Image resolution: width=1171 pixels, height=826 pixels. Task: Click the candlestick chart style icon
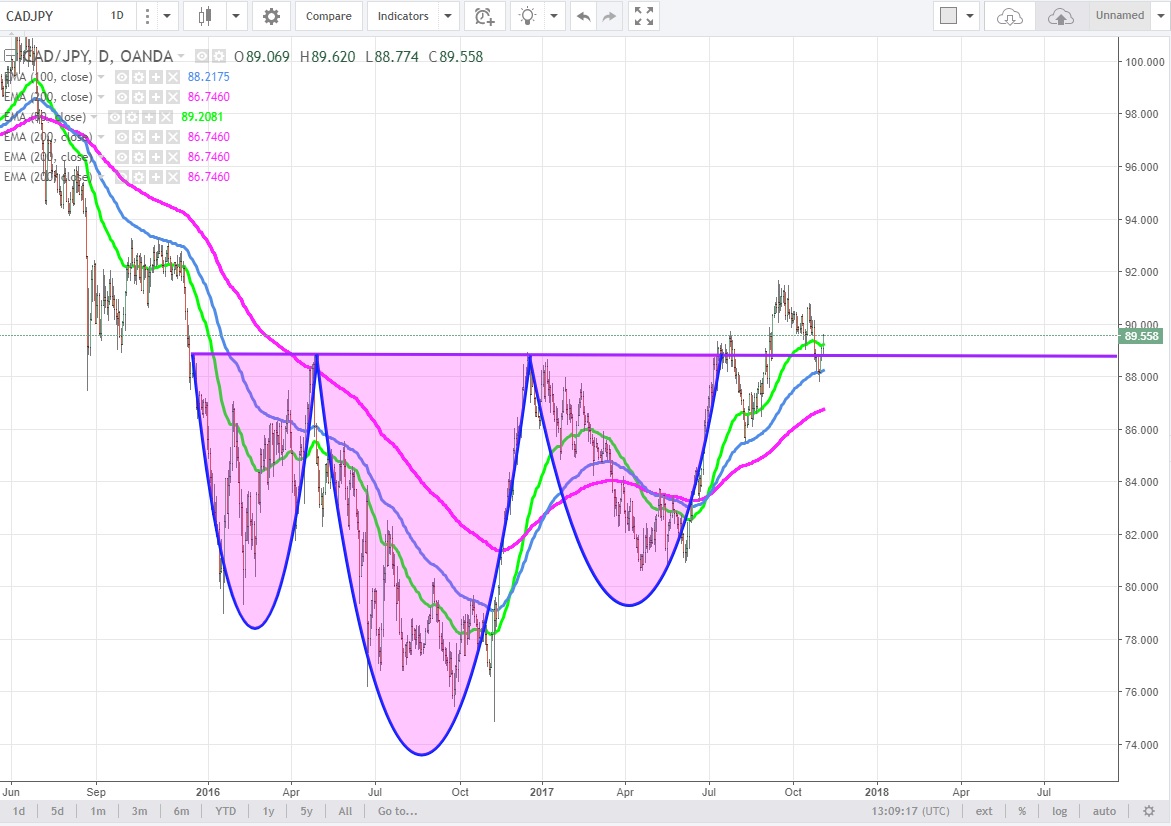[x=206, y=16]
